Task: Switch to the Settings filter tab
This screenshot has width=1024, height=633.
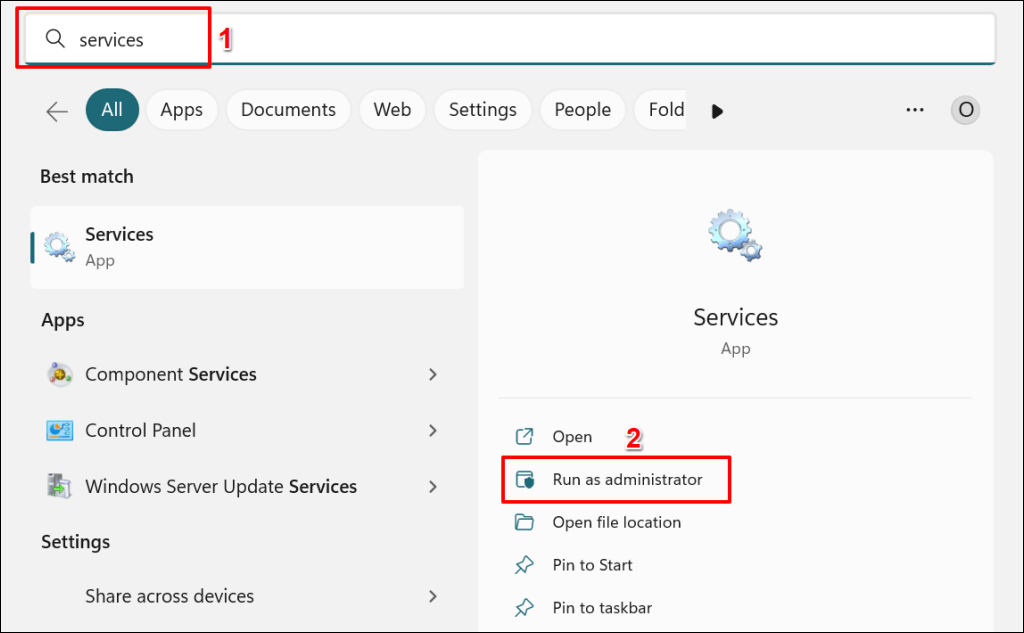Action: tap(483, 110)
